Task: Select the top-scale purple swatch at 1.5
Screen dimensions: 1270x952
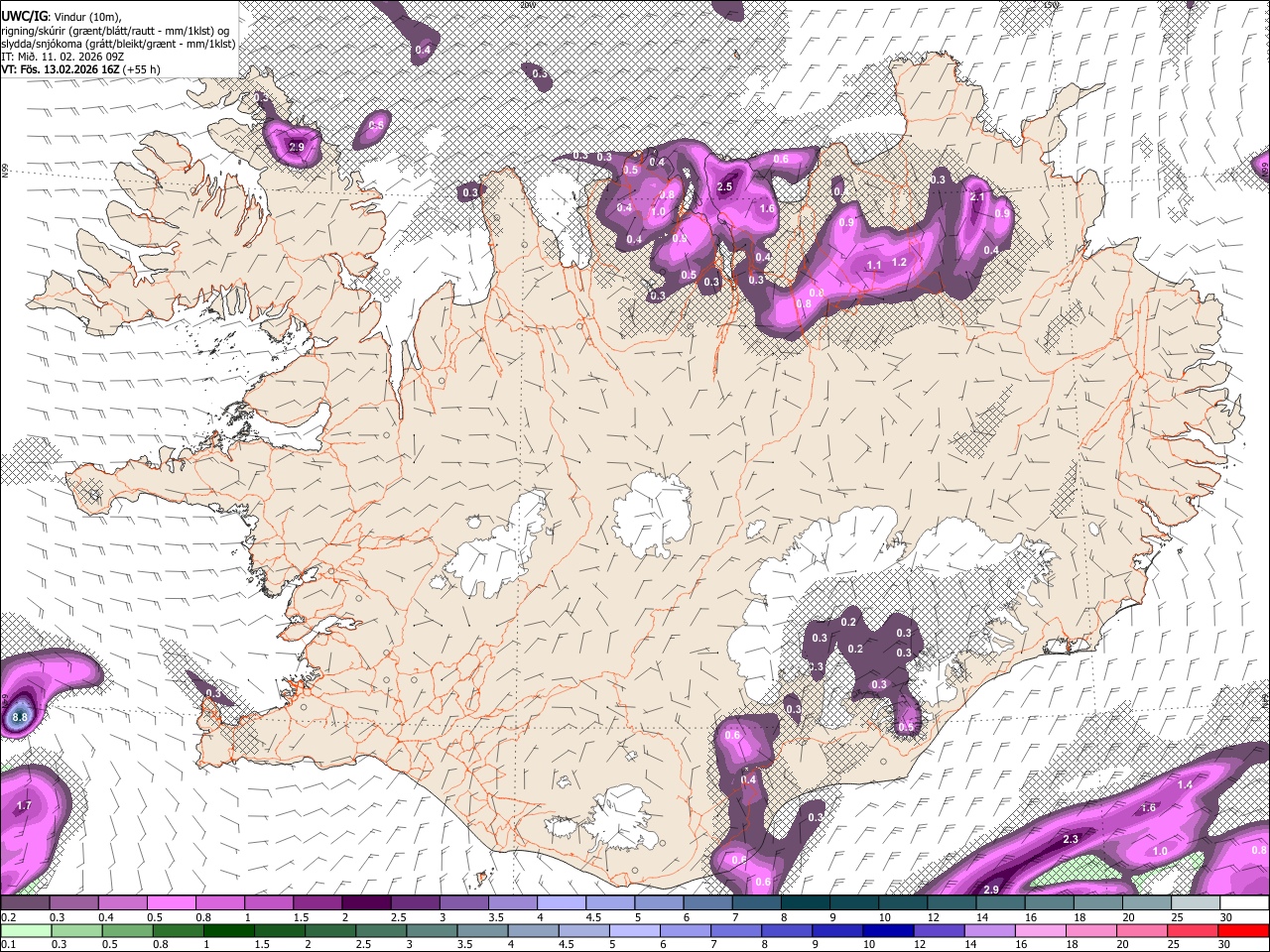Action: click(317, 903)
